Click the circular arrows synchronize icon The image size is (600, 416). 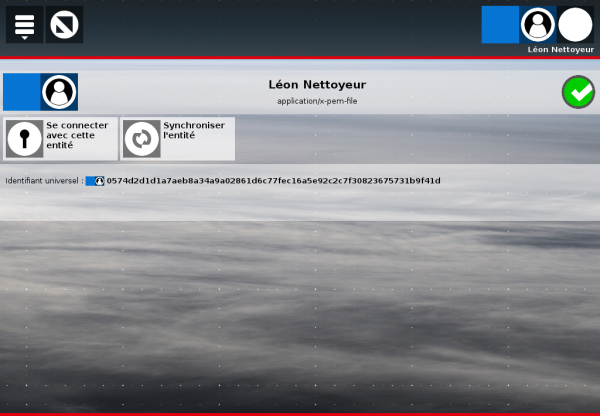click(x=141, y=139)
